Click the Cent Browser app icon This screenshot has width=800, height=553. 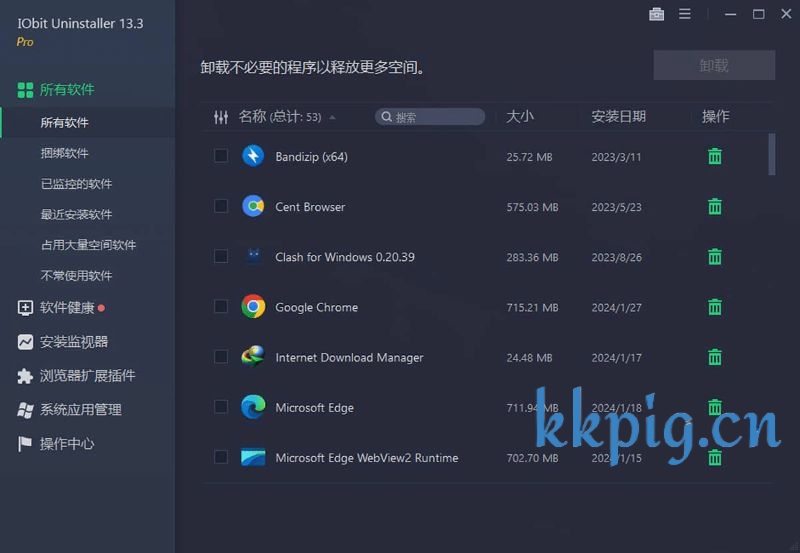tap(253, 206)
